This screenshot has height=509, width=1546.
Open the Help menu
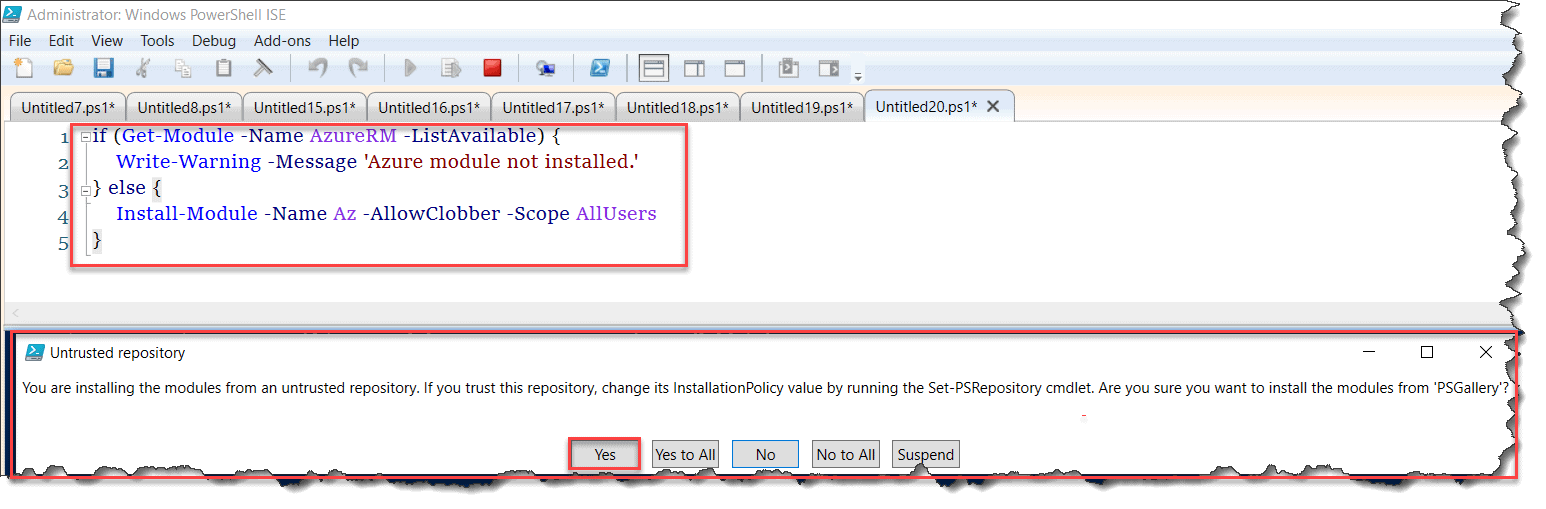point(343,41)
